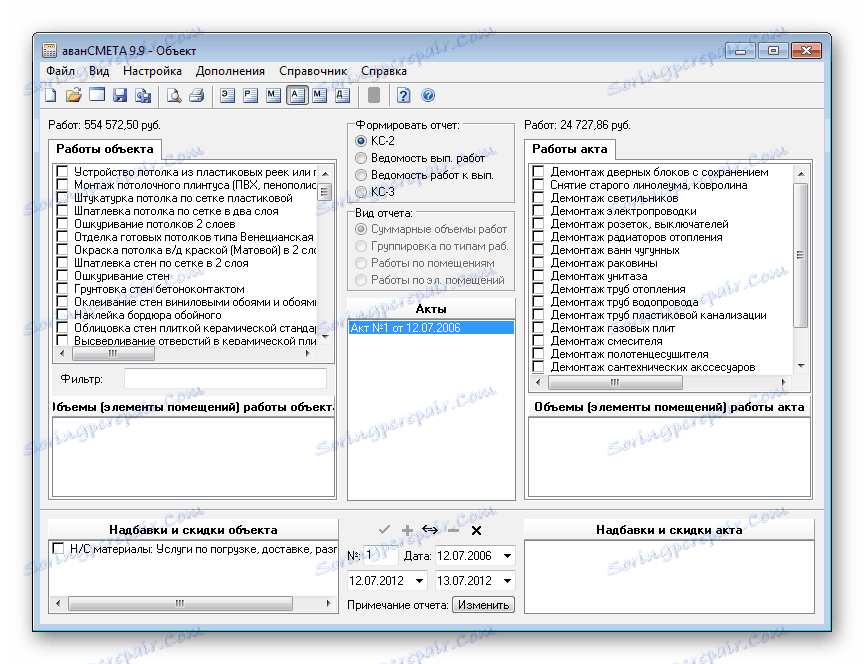Viewport: 864px width, 664px height.
Task: Open the Дата 12.07.2006 dropdown
Action: coord(507,555)
